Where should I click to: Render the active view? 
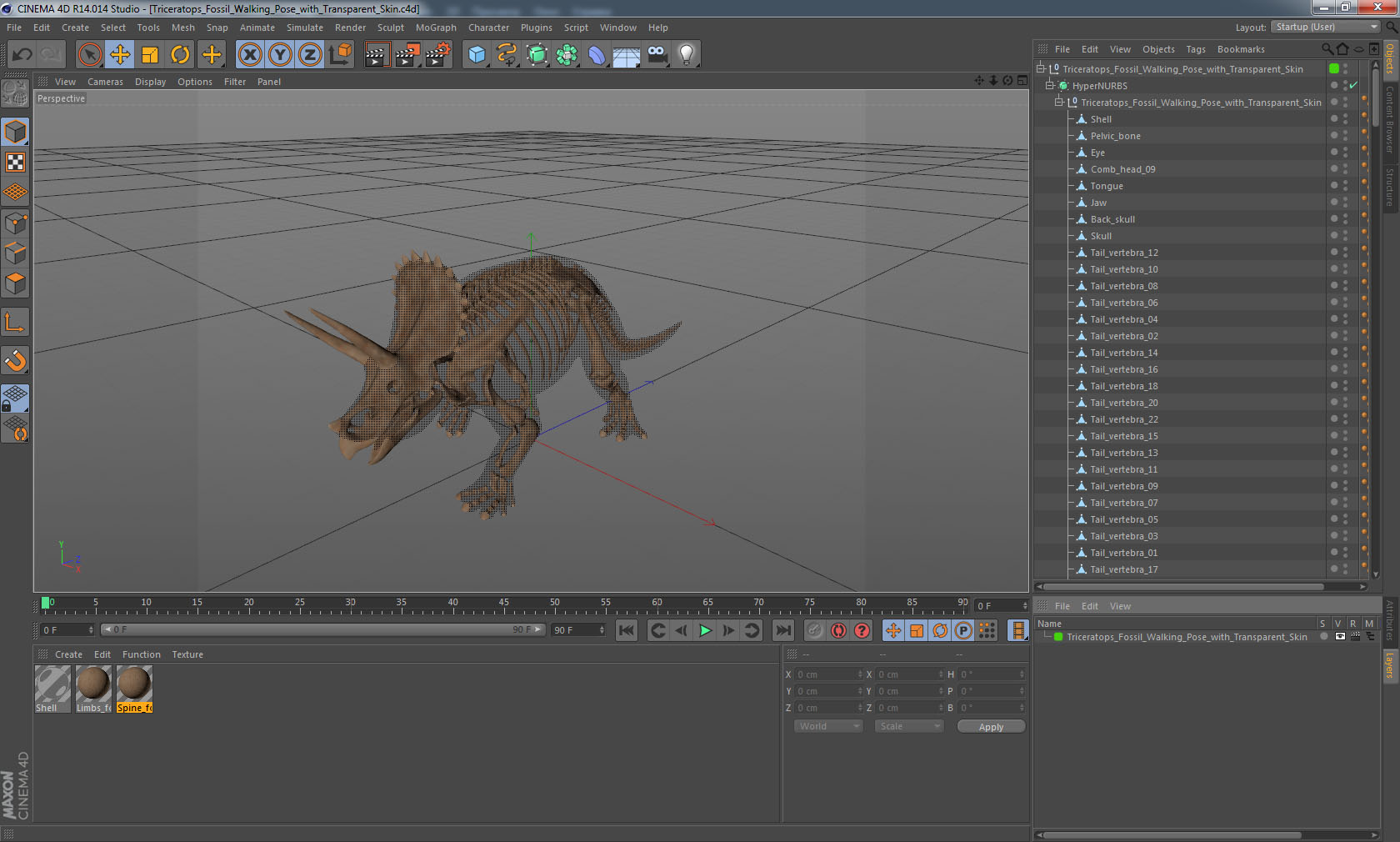[376, 55]
